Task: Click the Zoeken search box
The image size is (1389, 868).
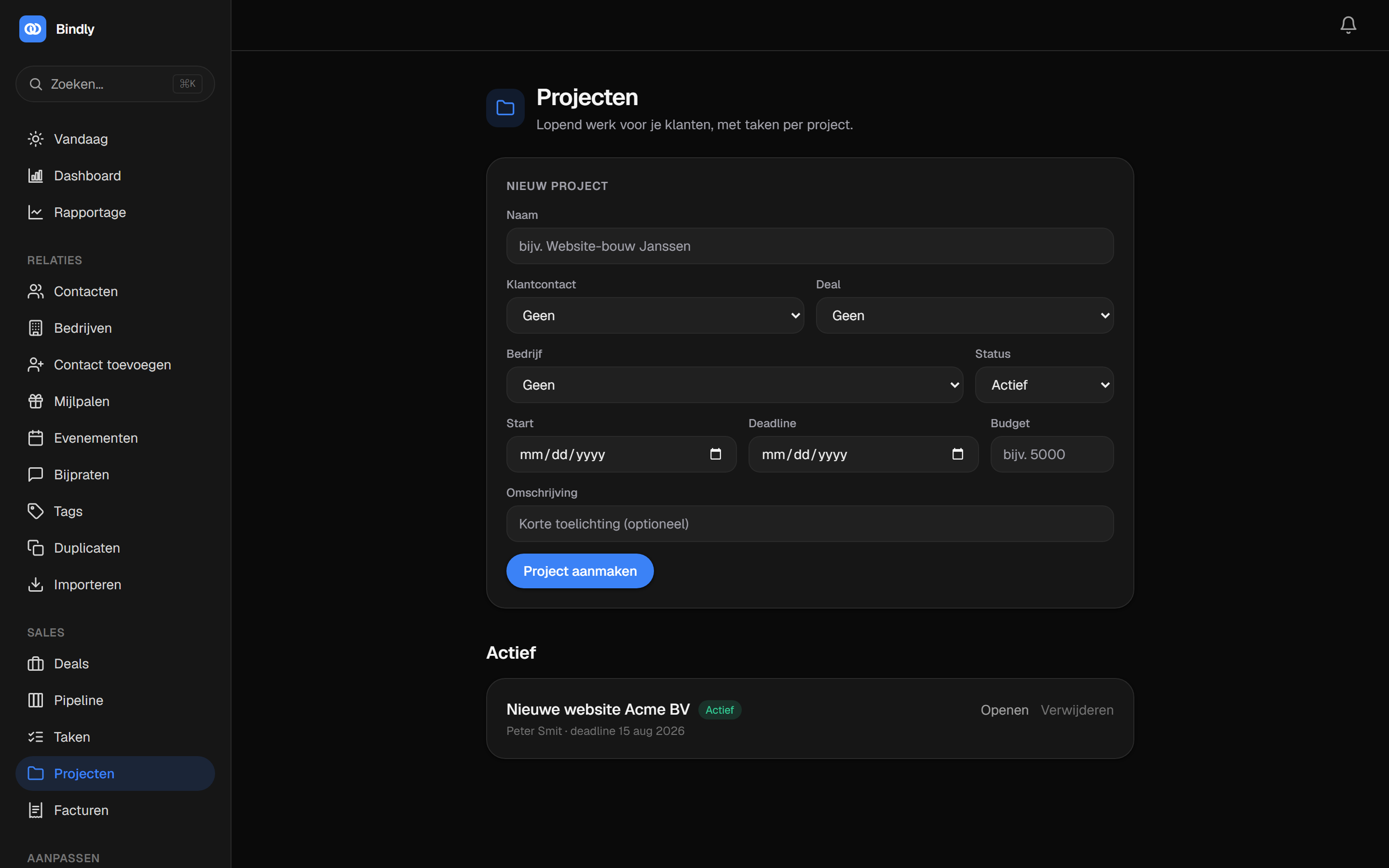Action: (x=115, y=84)
